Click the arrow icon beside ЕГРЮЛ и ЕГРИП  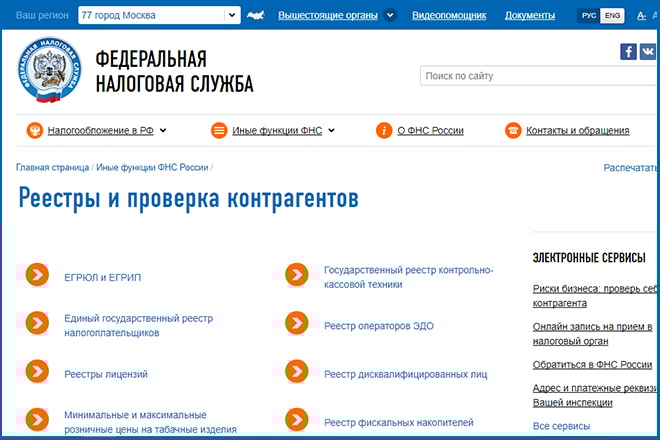click(37, 274)
